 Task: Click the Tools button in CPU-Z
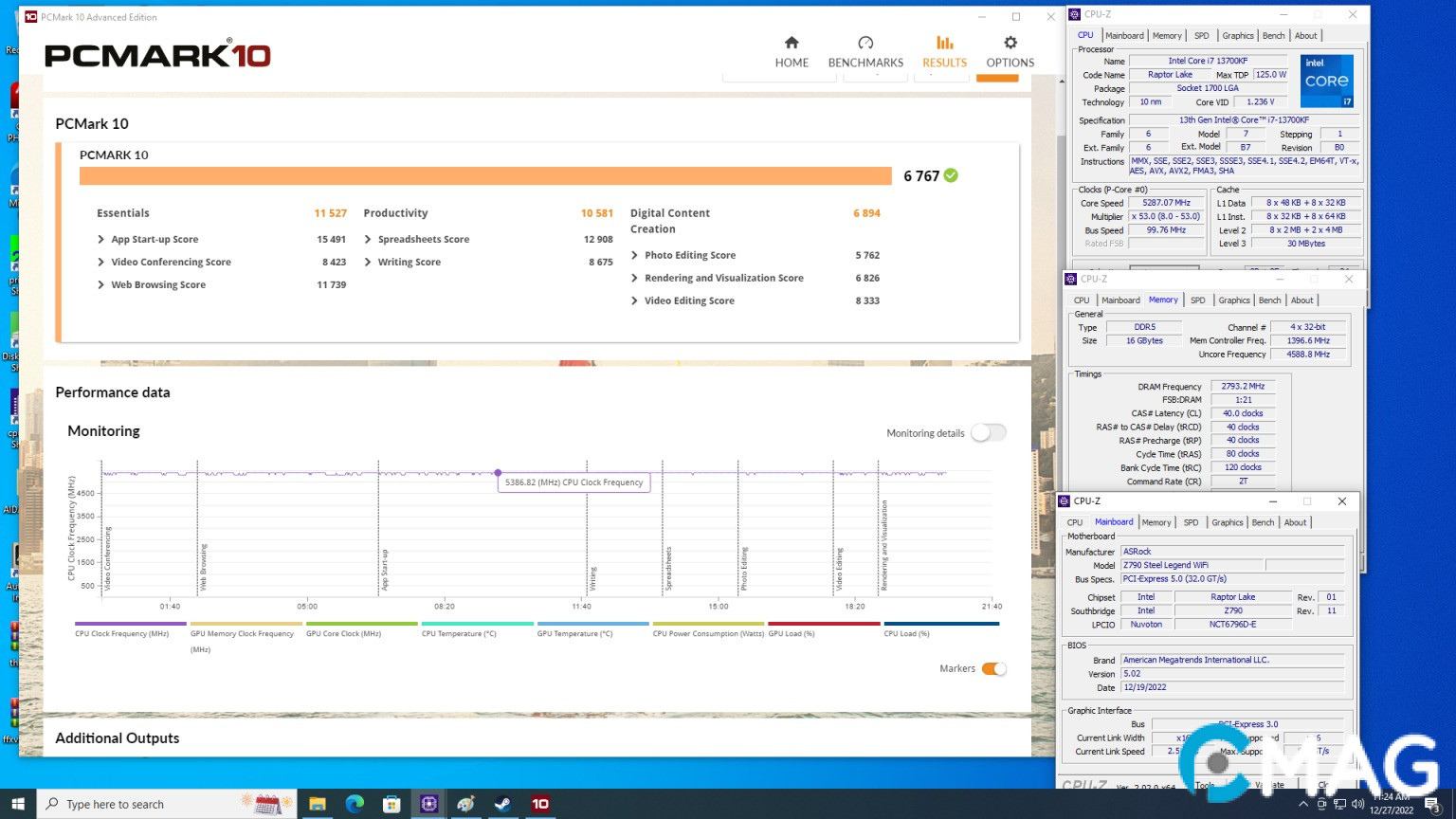[x=1205, y=785]
